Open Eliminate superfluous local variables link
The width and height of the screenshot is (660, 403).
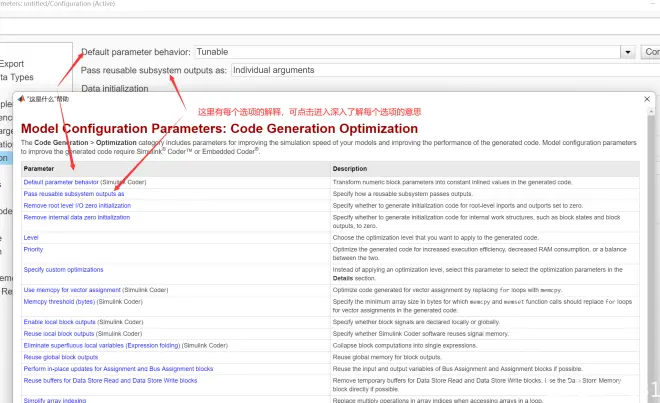(102, 345)
